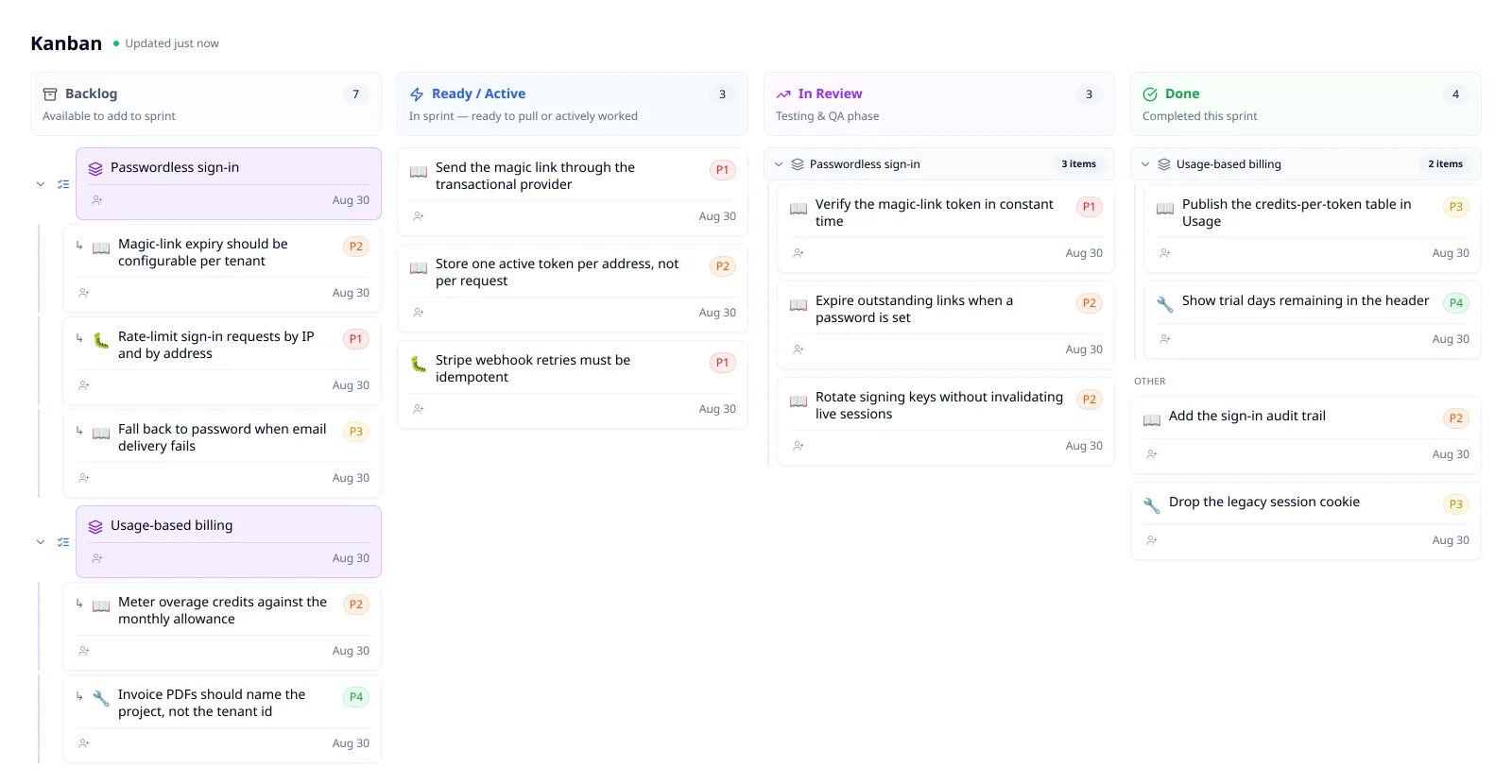Collapse the Backlog Usage-based billing epic
Viewport: 1512px width, 784px height.
[41, 542]
